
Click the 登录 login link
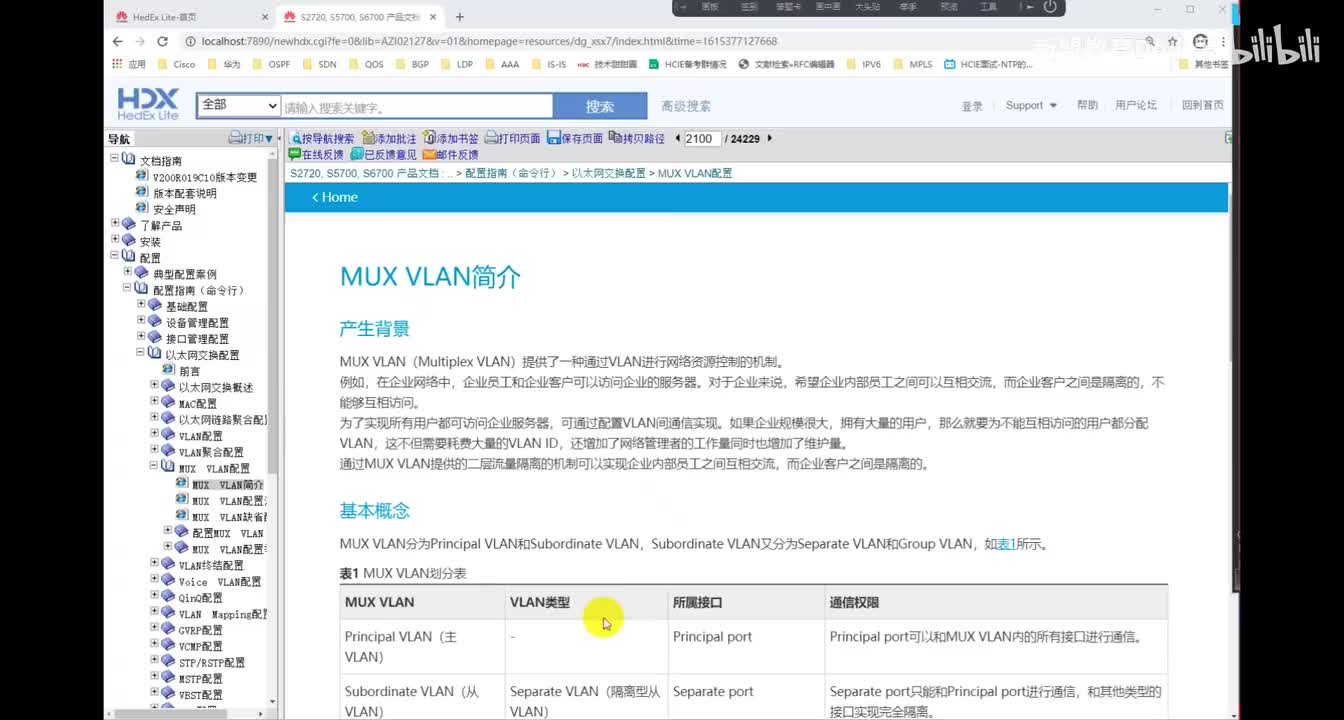click(x=972, y=105)
